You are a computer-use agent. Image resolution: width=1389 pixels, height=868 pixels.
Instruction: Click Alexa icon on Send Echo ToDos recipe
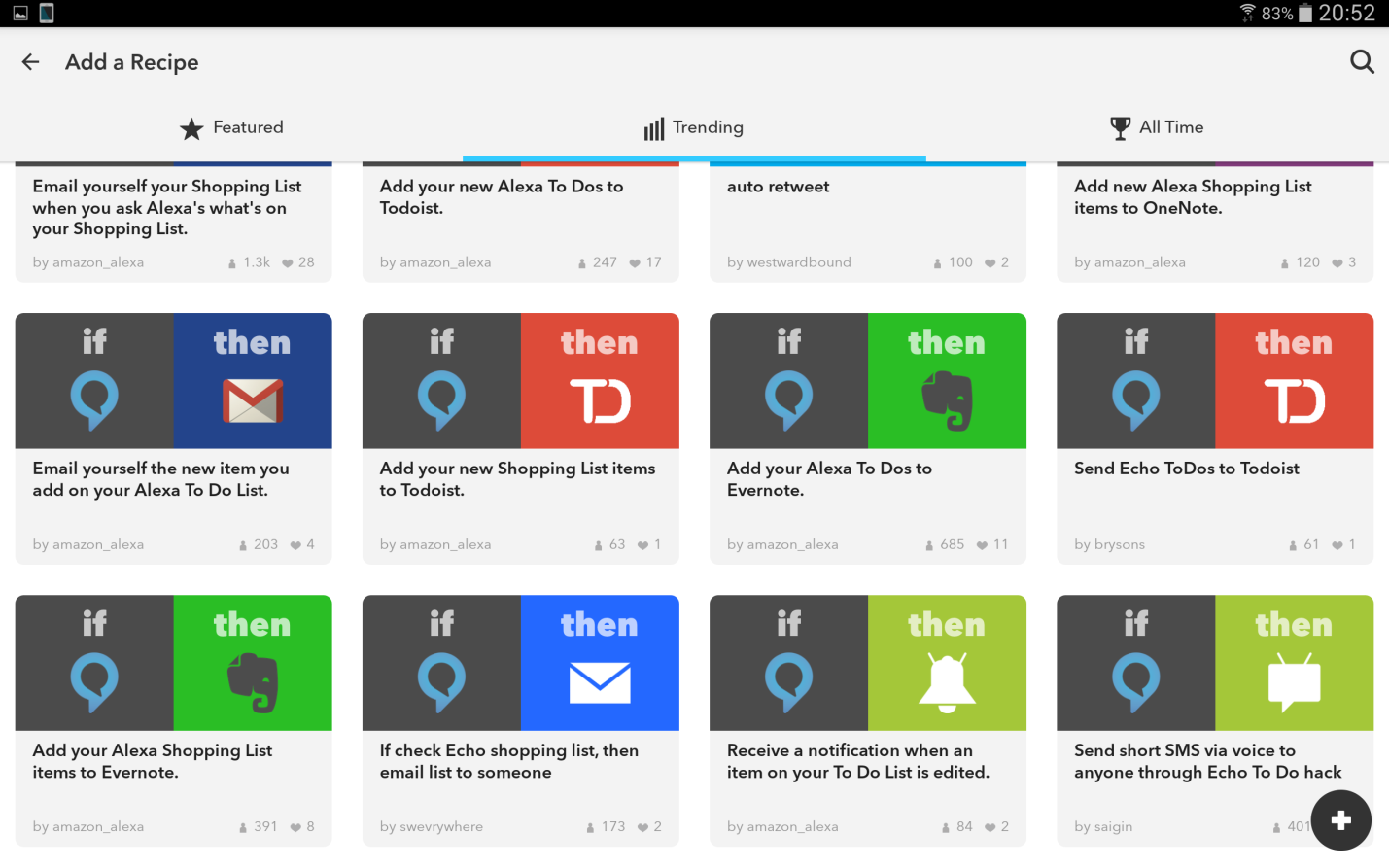coord(1135,400)
